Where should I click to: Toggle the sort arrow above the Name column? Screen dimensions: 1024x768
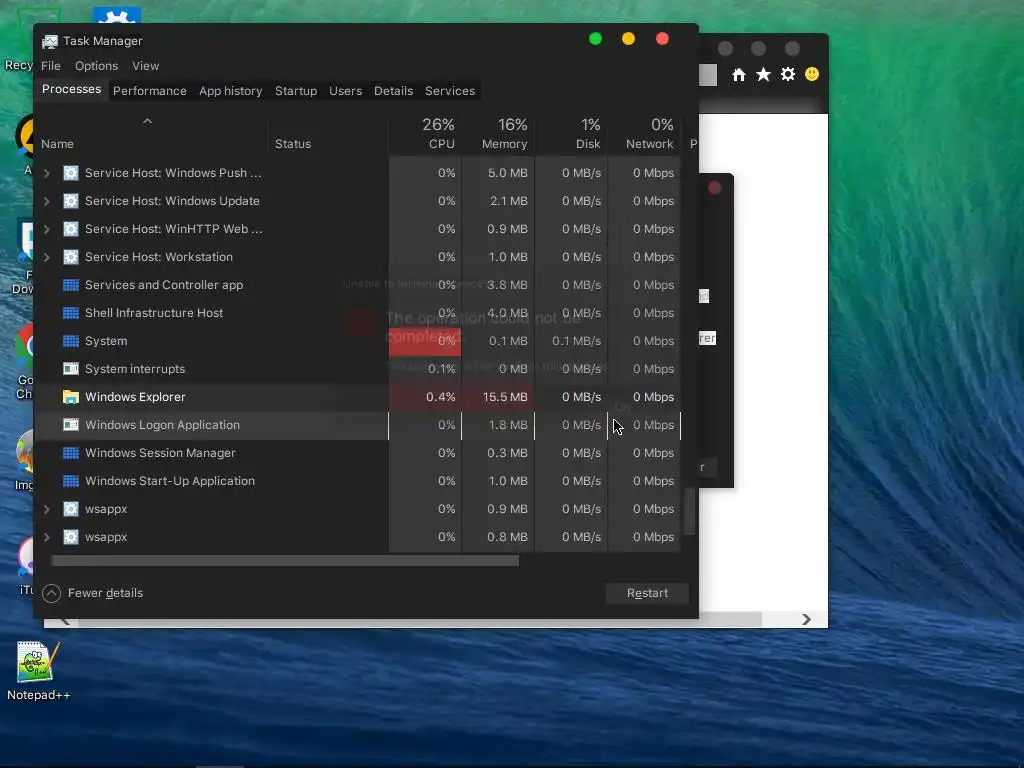148,121
